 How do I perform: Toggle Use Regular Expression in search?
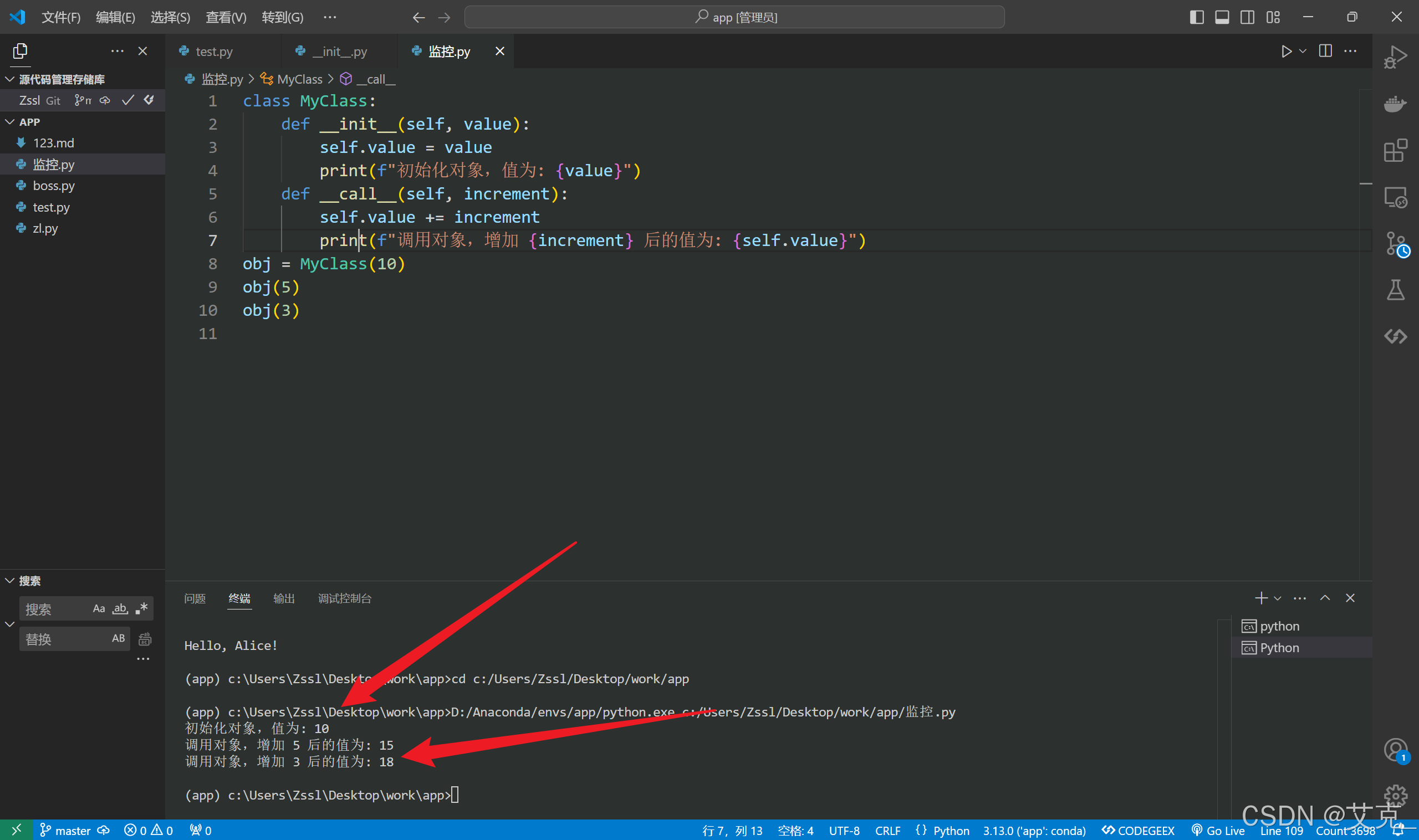pyautogui.click(x=141, y=609)
